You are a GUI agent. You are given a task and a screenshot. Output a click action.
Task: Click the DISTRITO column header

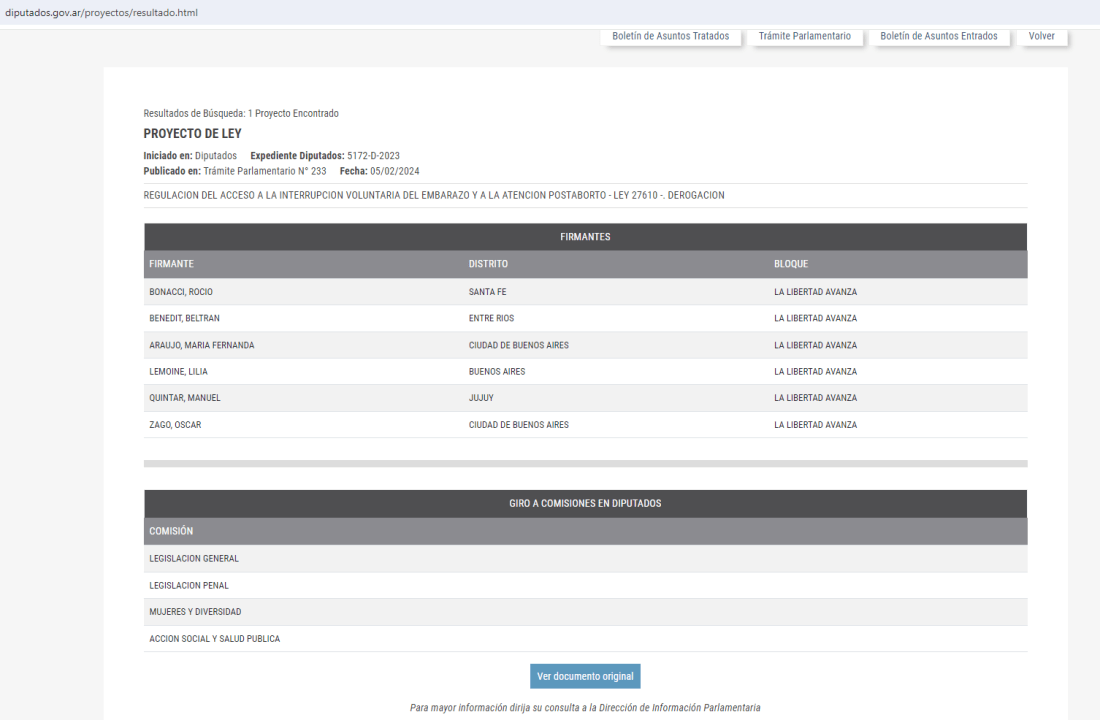click(488, 264)
